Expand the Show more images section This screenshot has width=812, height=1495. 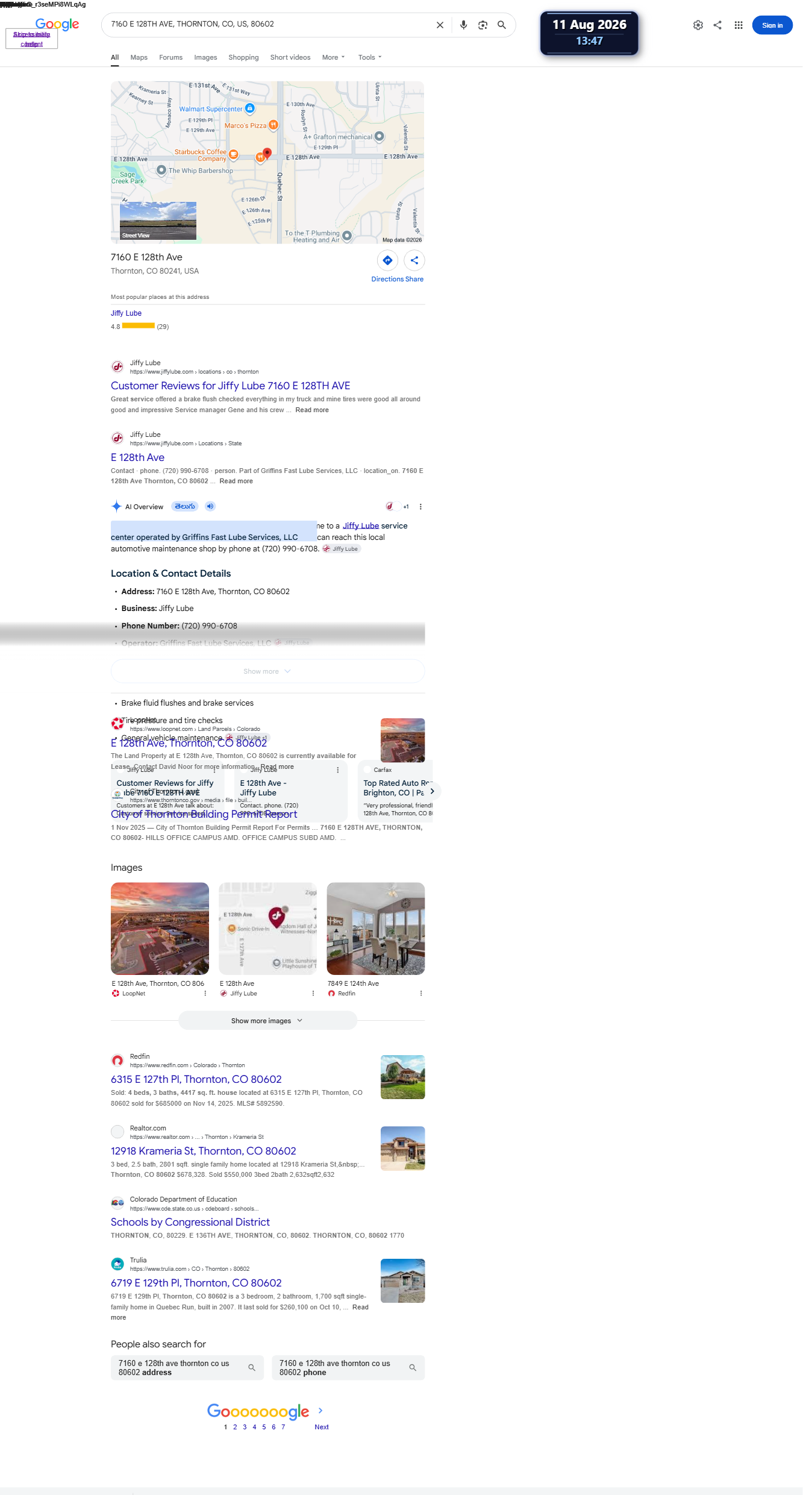267,1021
